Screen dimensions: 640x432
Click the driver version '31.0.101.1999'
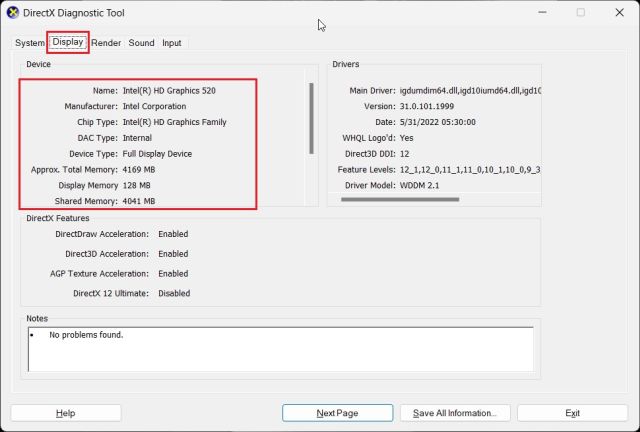427,106
